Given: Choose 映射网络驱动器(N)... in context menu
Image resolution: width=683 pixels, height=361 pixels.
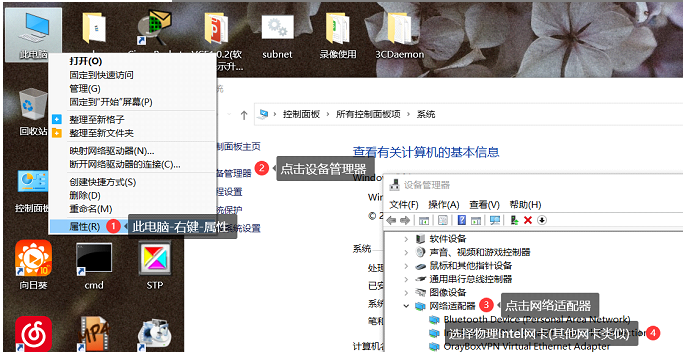Looking at the screenshot, I should 132,151.
